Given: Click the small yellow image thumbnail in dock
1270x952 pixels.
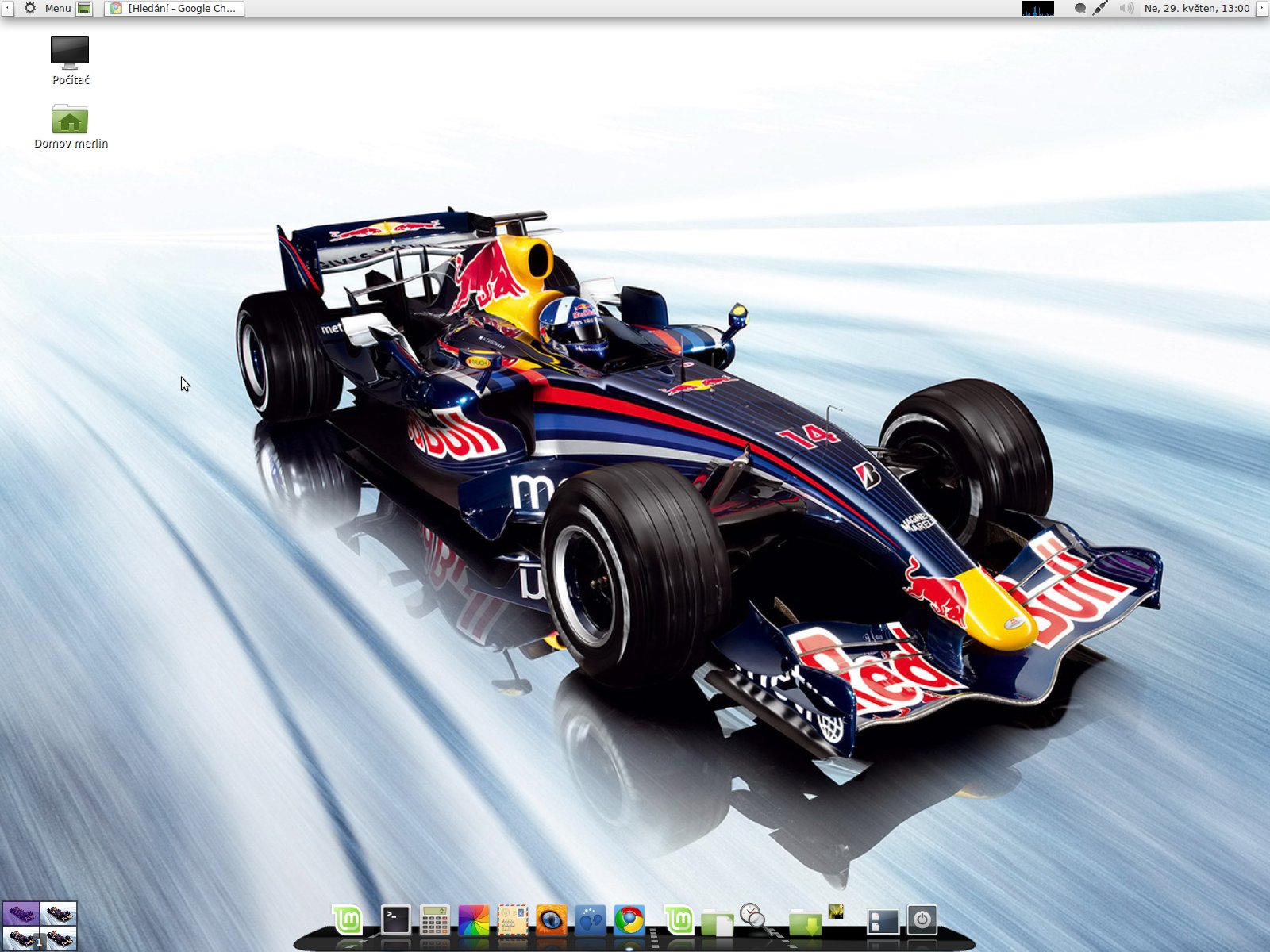Looking at the screenshot, I should click(836, 912).
